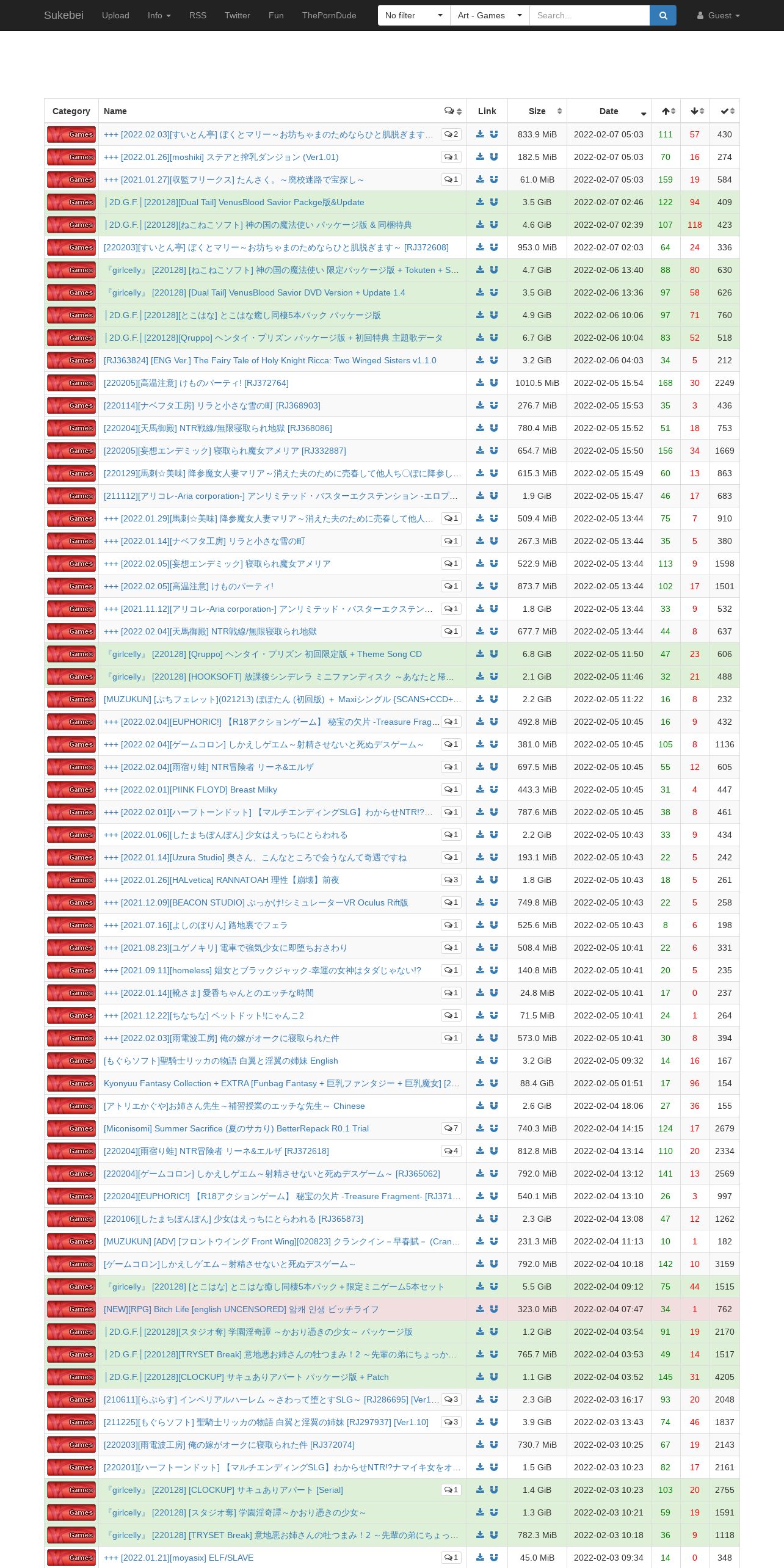Open magnet link for VenusBlood Savior Packge版&Update row
The height and width of the screenshot is (1568, 784).
494,202
